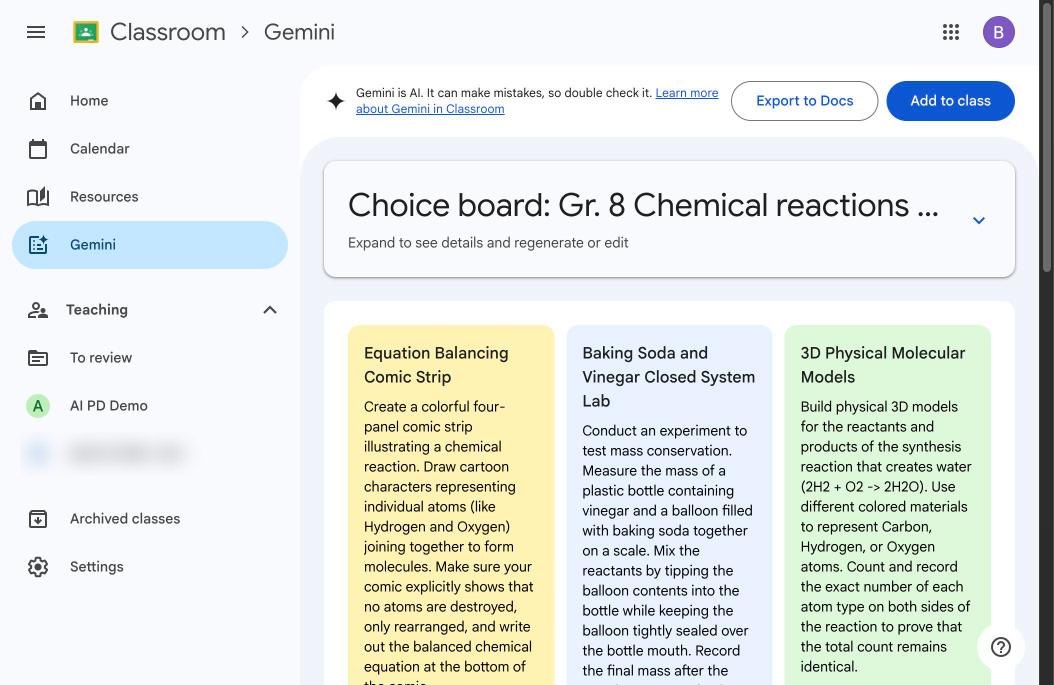Screen dimensions: 1054x685
Task: Click the Google Classroom logo icon
Action: pos(86,32)
